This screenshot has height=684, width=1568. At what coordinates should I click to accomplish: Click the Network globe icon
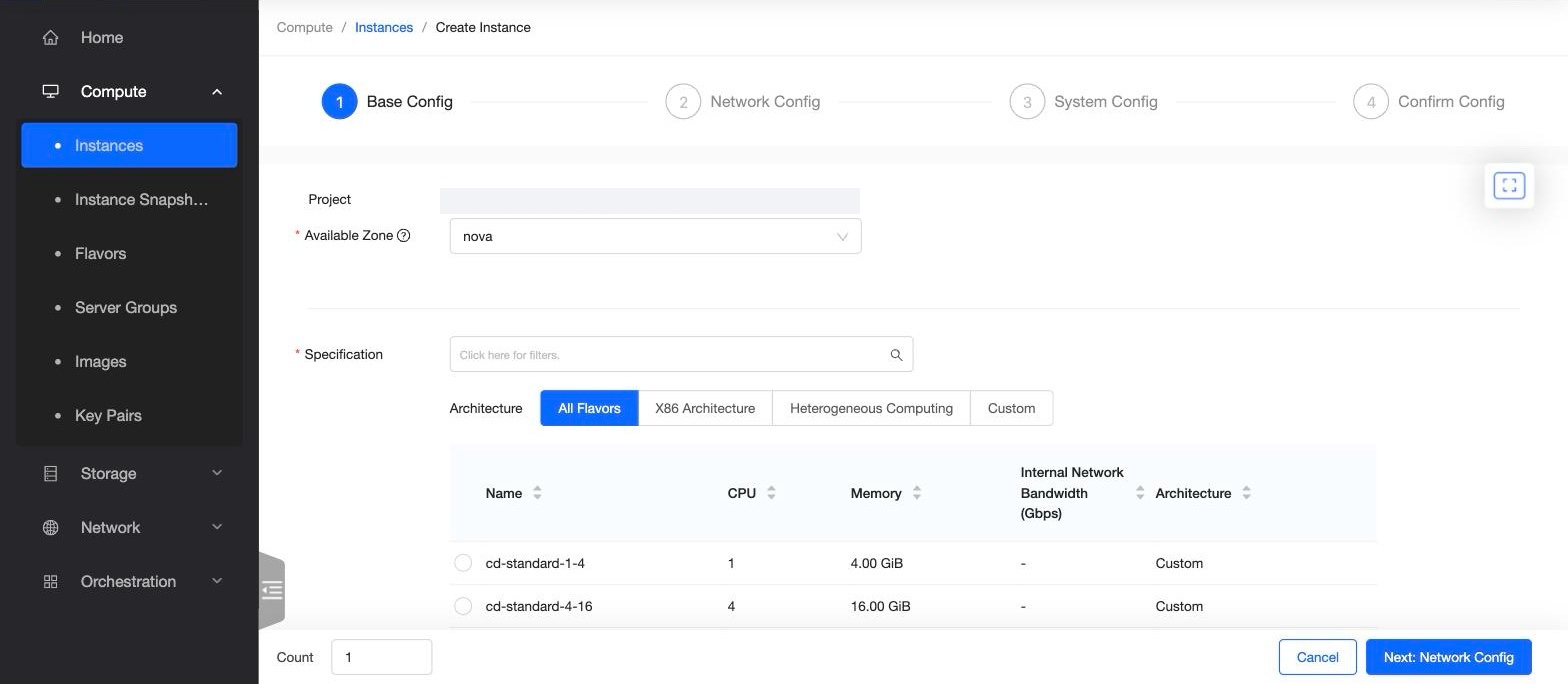(x=50, y=528)
